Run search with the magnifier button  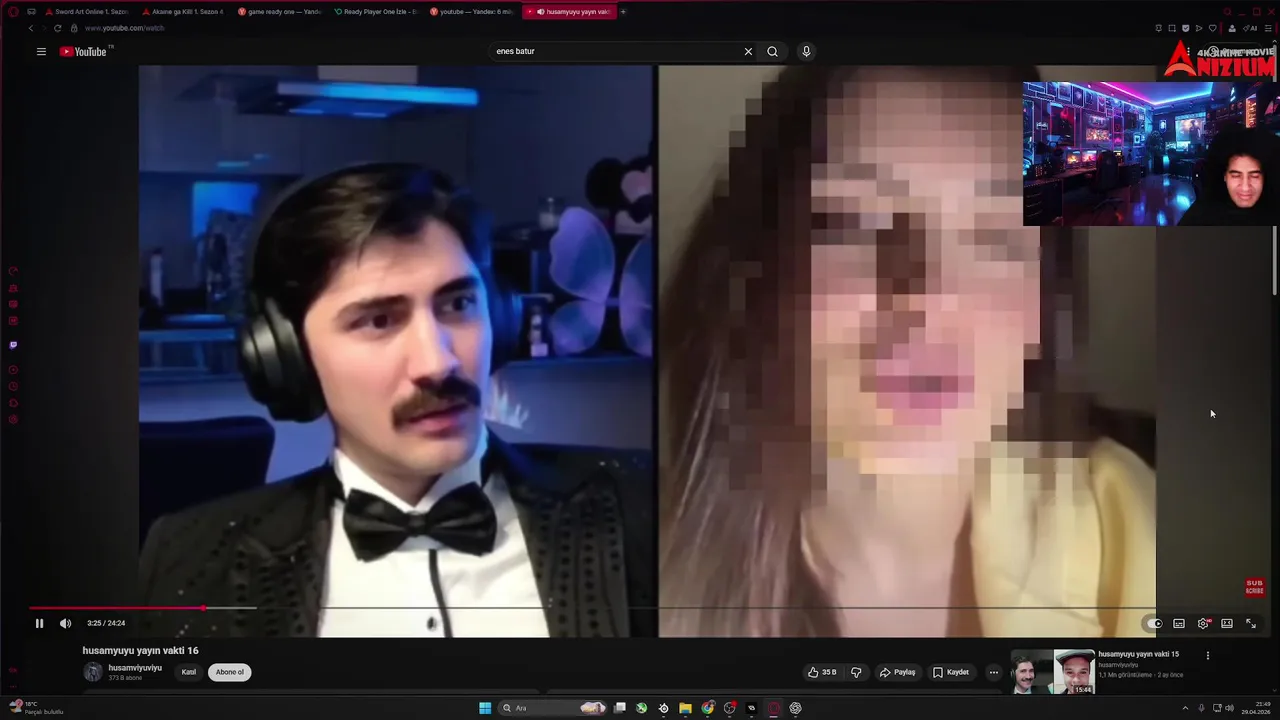click(772, 51)
